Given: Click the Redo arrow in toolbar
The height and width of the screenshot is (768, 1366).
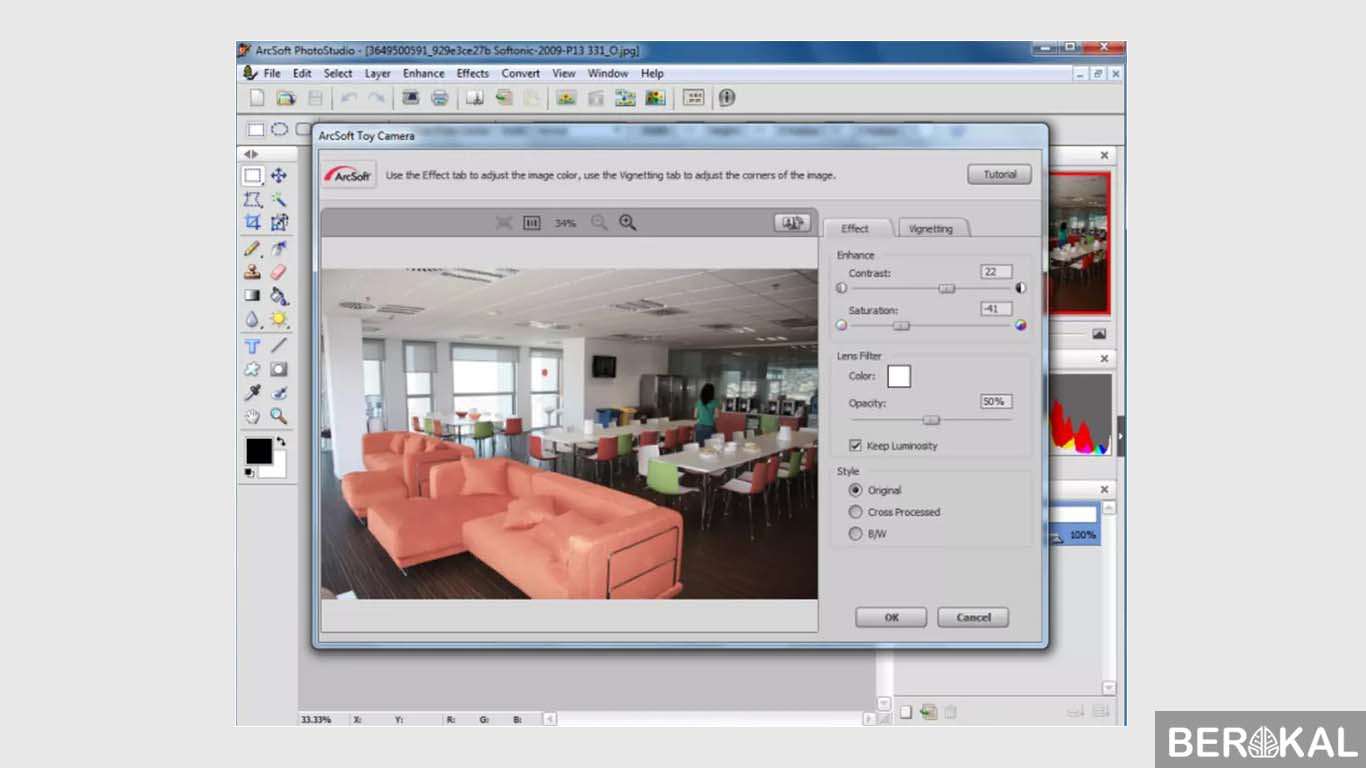Looking at the screenshot, I should coord(376,98).
